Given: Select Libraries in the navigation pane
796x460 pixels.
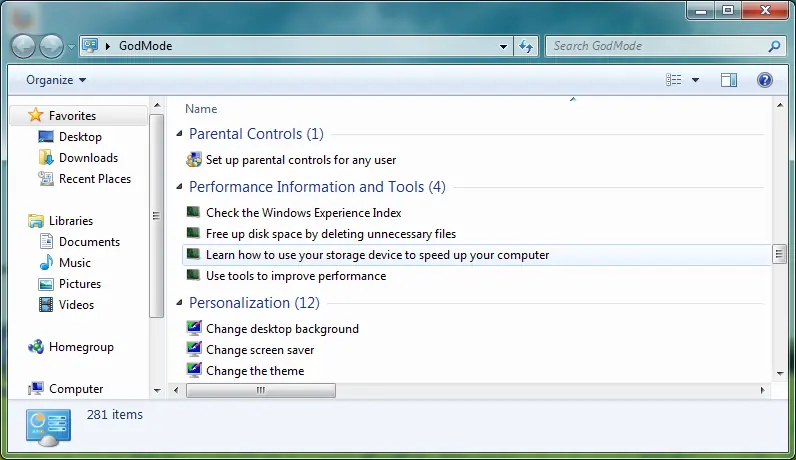Looking at the screenshot, I should (71, 221).
